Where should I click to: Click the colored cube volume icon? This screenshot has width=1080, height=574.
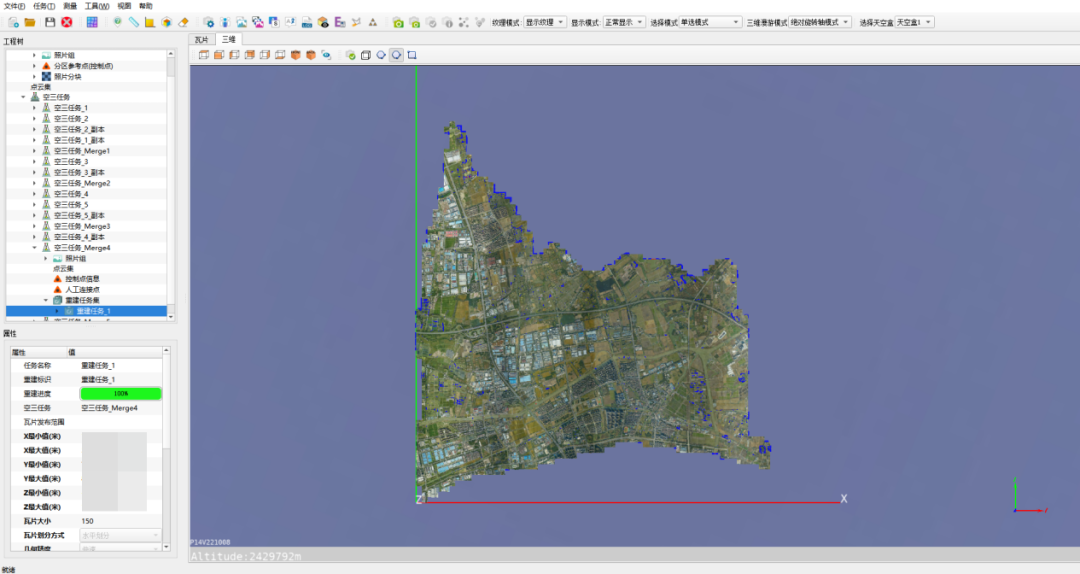pyautogui.click(x=166, y=23)
